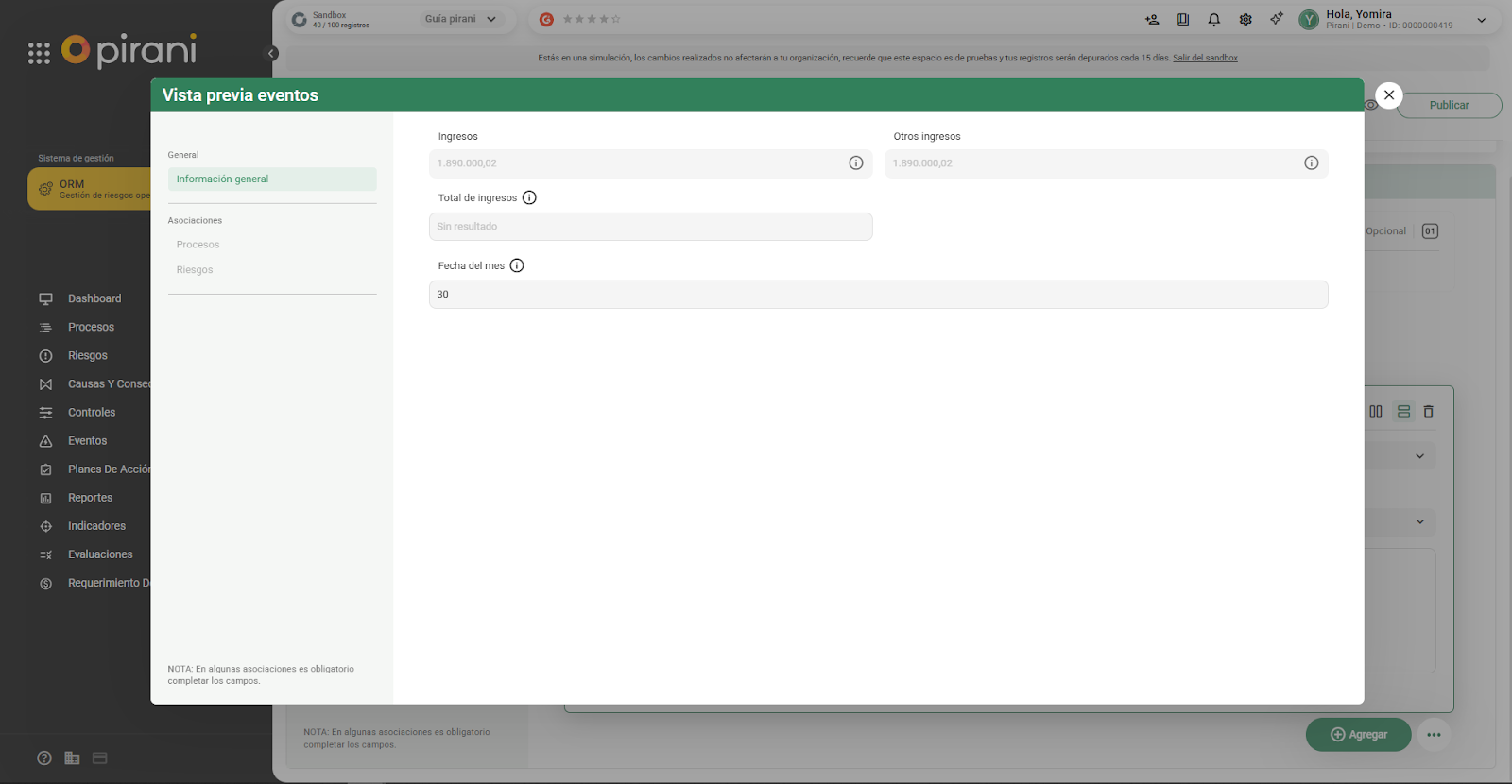Select the stacked rows layout toggle
Viewport: 1512px width, 784px height.
(x=1403, y=412)
